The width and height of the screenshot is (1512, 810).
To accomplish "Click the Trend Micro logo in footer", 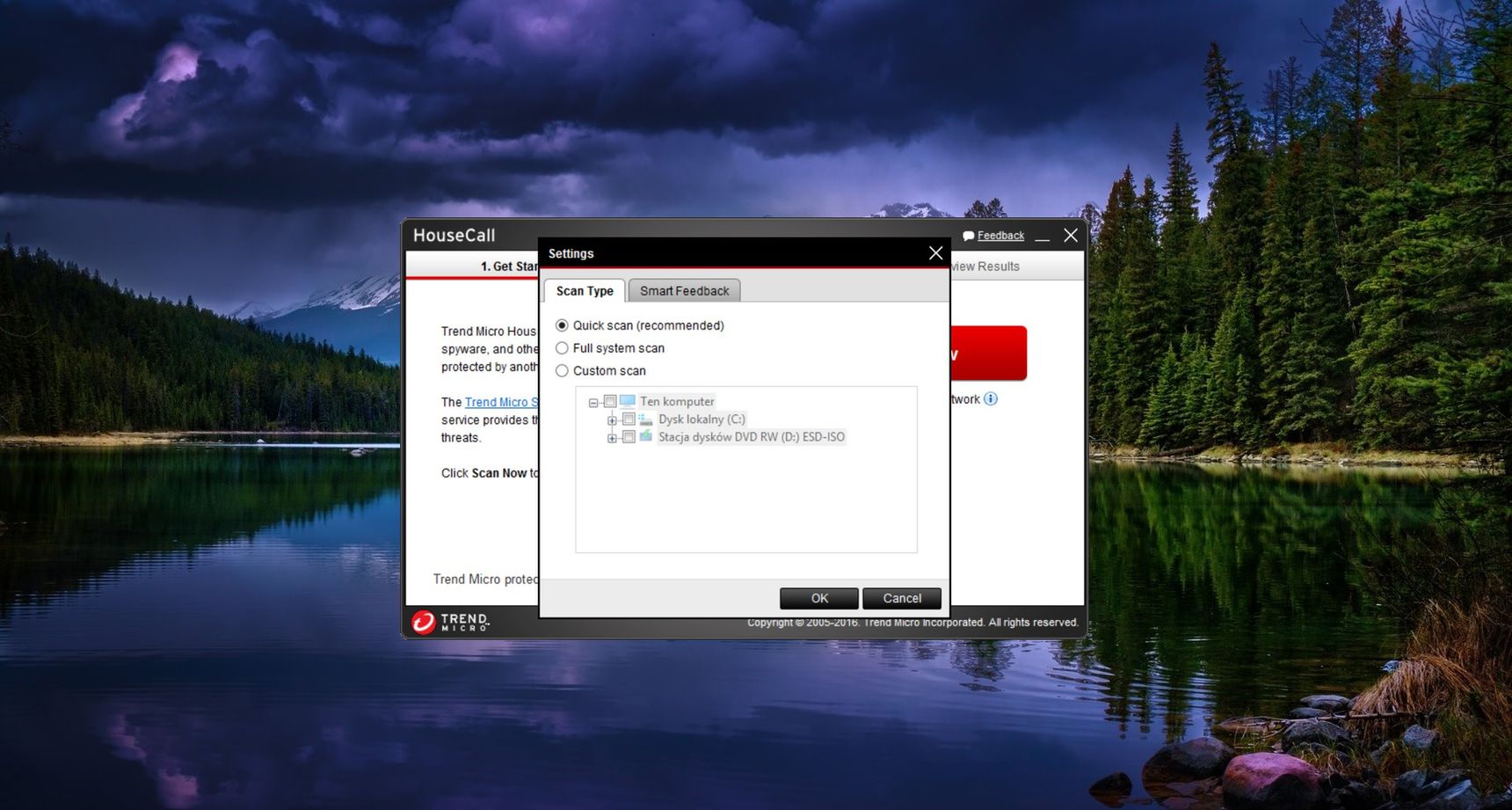I will pyautogui.click(x=450, y=622).
